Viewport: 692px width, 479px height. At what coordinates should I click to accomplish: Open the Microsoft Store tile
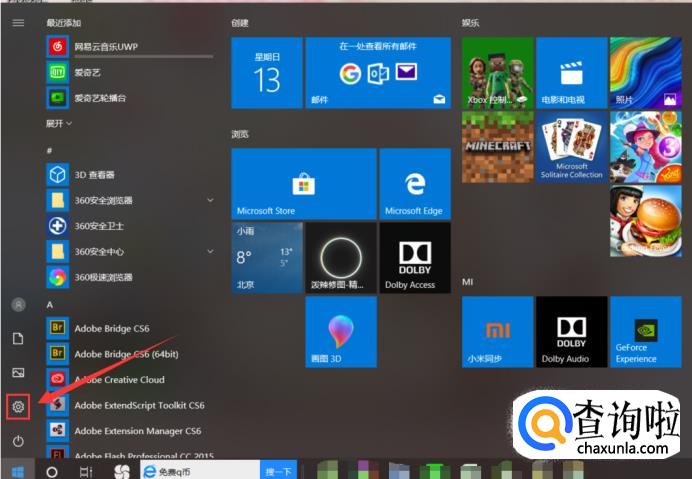[x=304, y=184]
